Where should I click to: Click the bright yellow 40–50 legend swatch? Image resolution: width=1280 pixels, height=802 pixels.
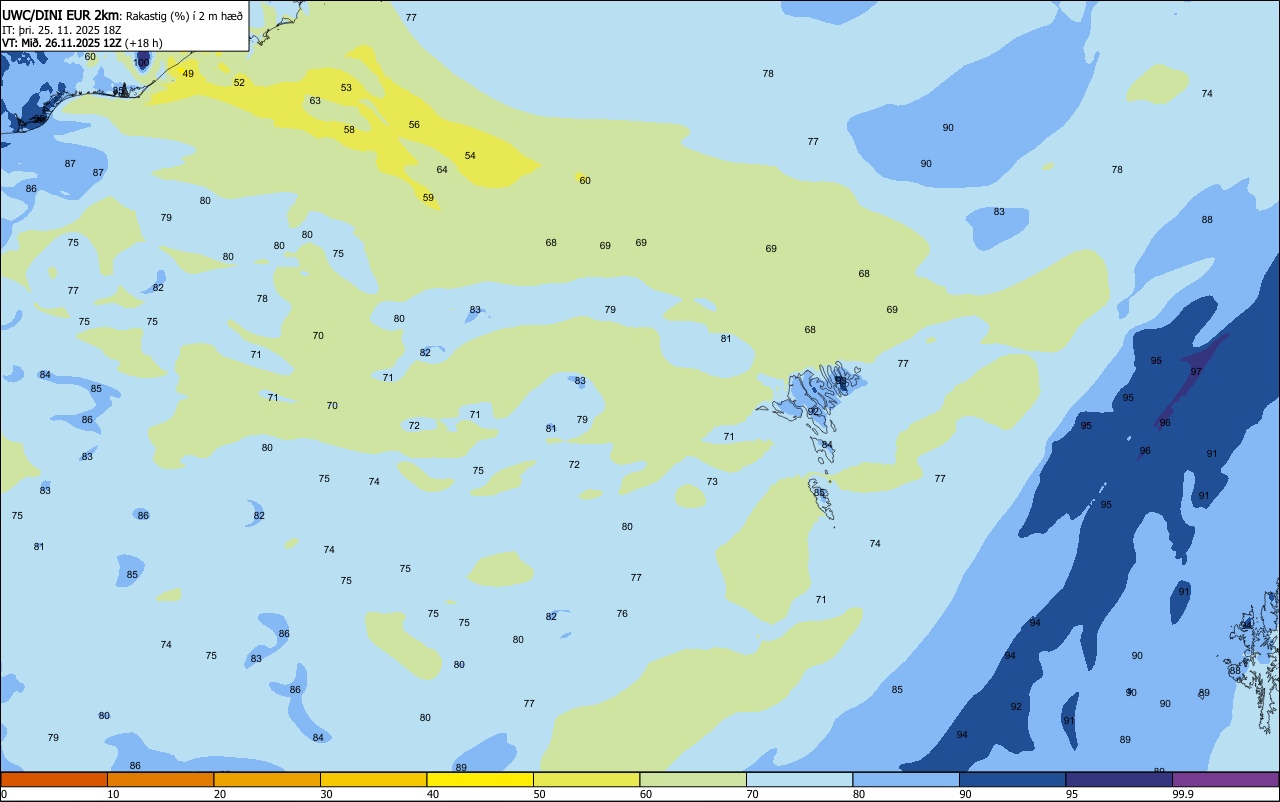pyautogui.click(x=480, y=779)
